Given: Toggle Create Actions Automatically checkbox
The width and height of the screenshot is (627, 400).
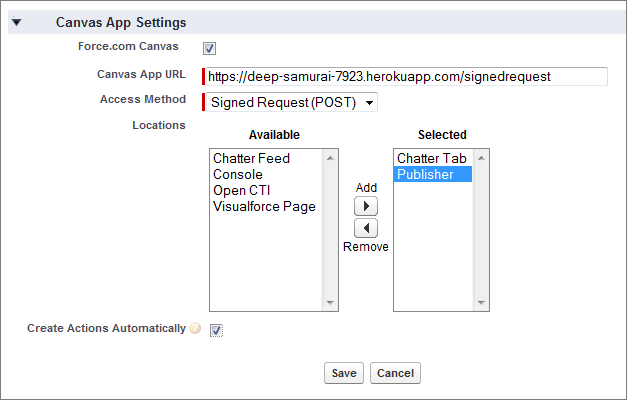Looking at the screenshot, I should (x=216, y=330).
